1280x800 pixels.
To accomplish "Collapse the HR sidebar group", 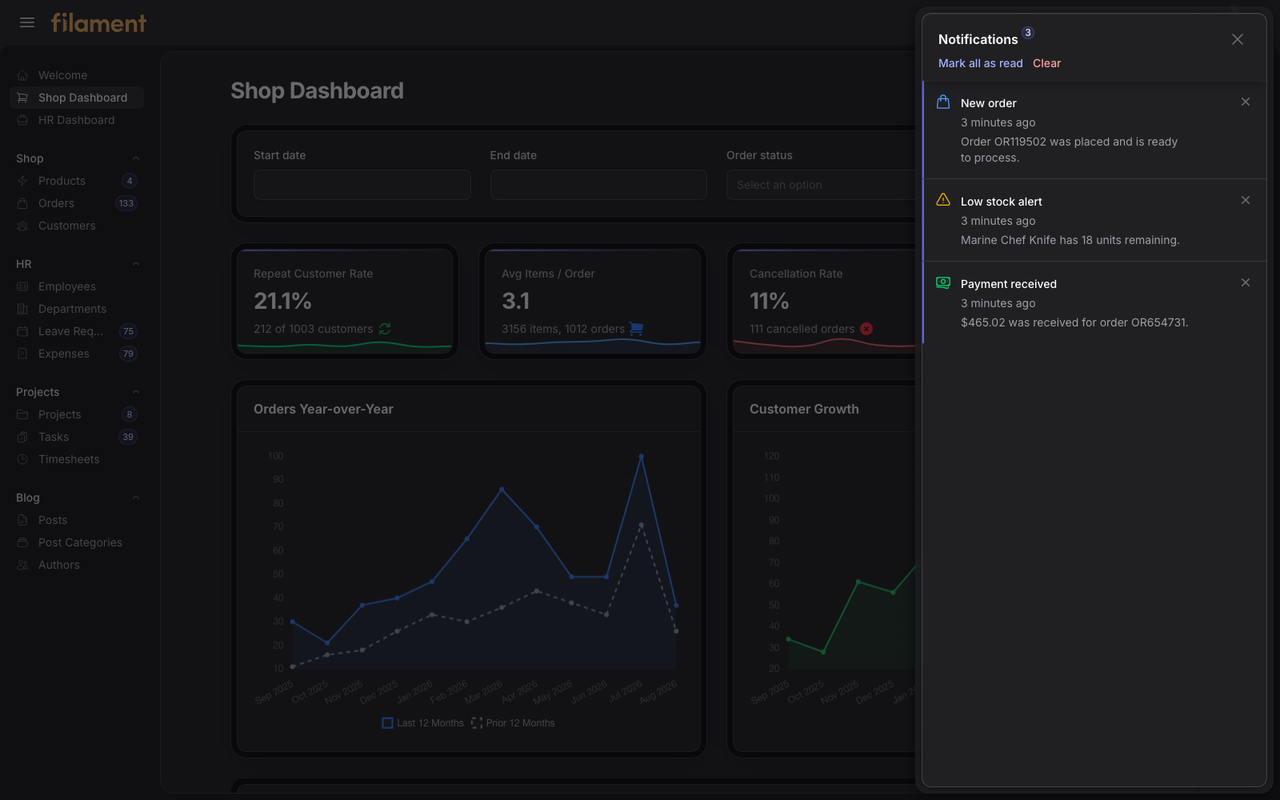I will pos(136,264).
